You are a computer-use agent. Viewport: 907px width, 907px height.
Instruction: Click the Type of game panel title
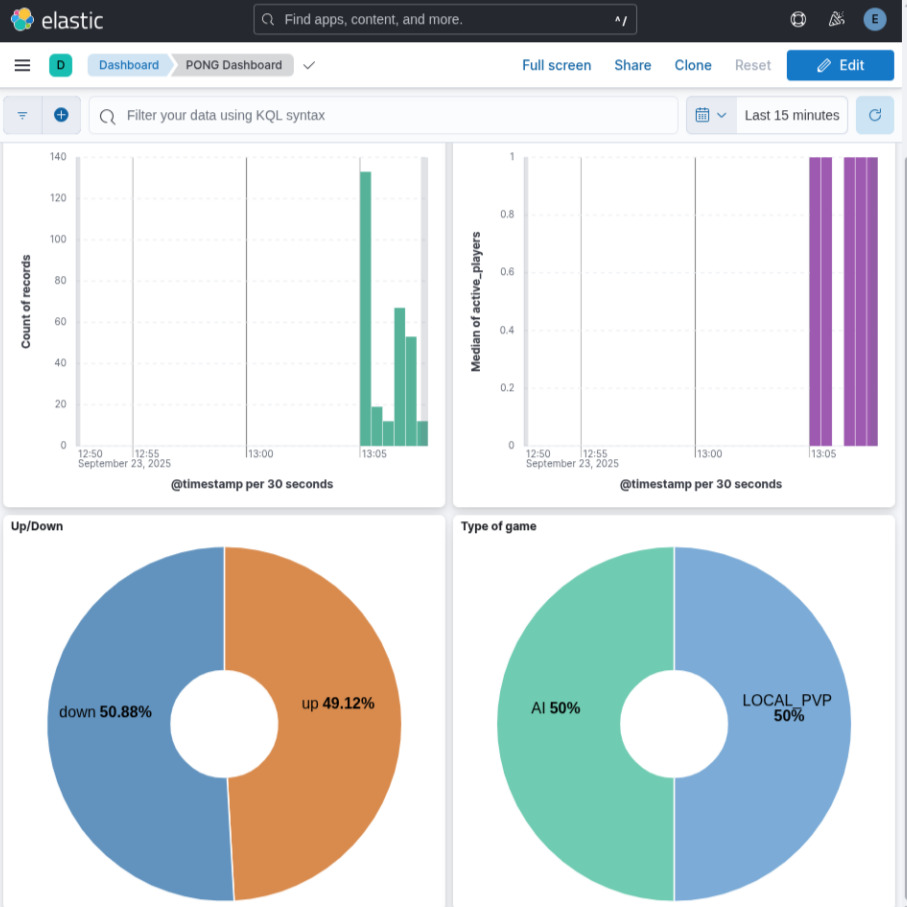498,526
